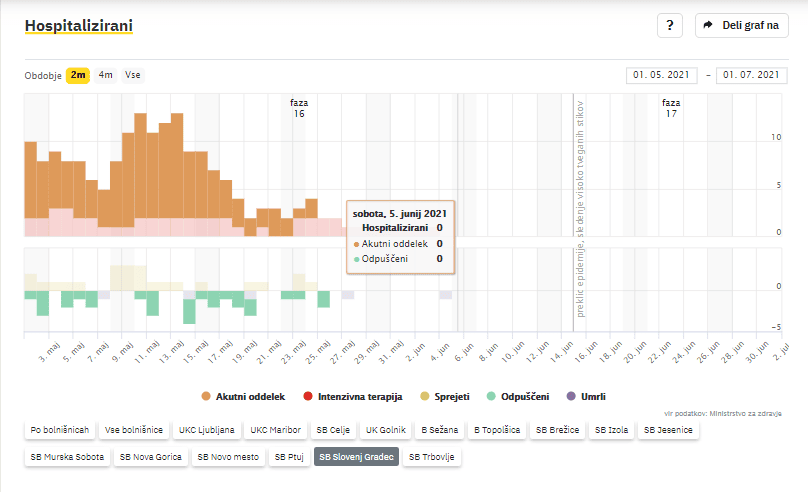Screen dimensions: 808x492
Task: Toggle Odpuščeni legend series
Action: [517, 397]
